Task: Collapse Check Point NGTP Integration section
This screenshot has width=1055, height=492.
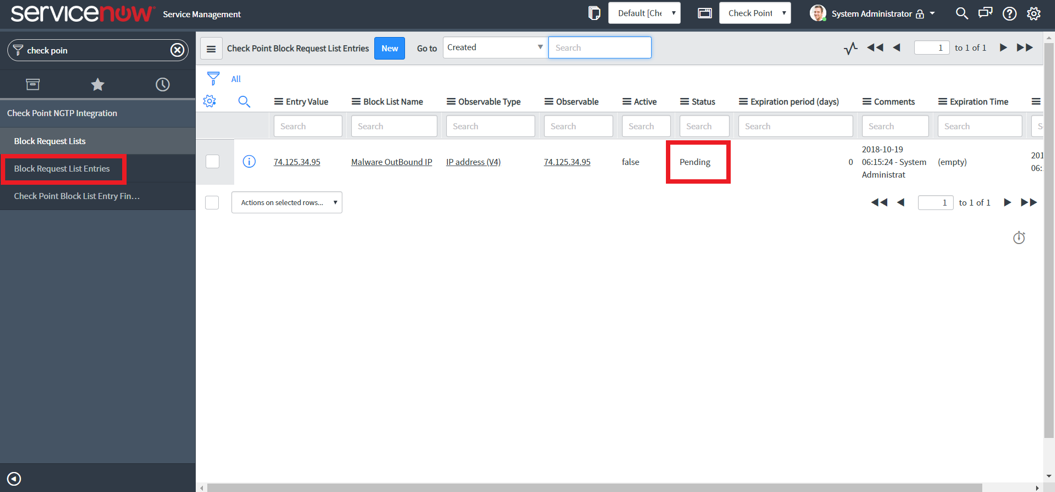Action: point(62,113)
